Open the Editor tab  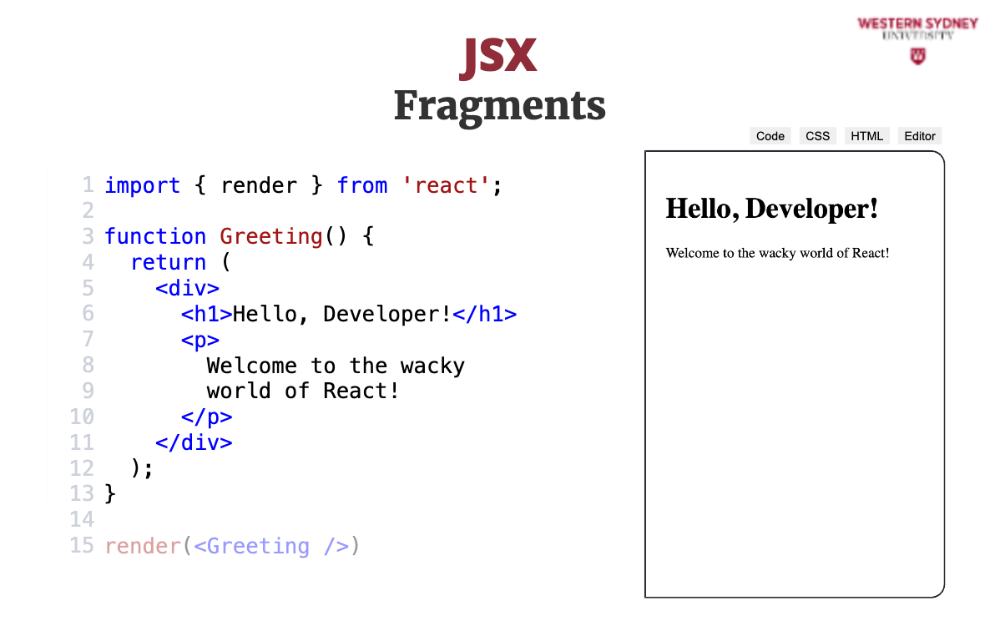(x=919, y=136)
